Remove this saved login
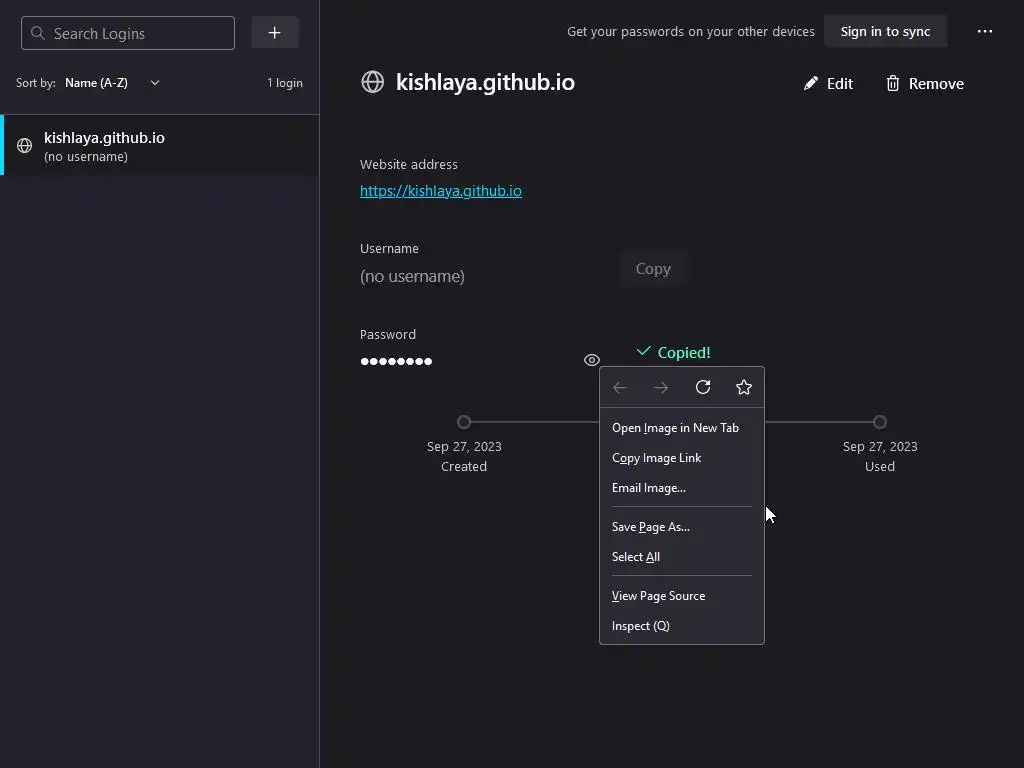The image size is (1024, 768). (925, 84)
